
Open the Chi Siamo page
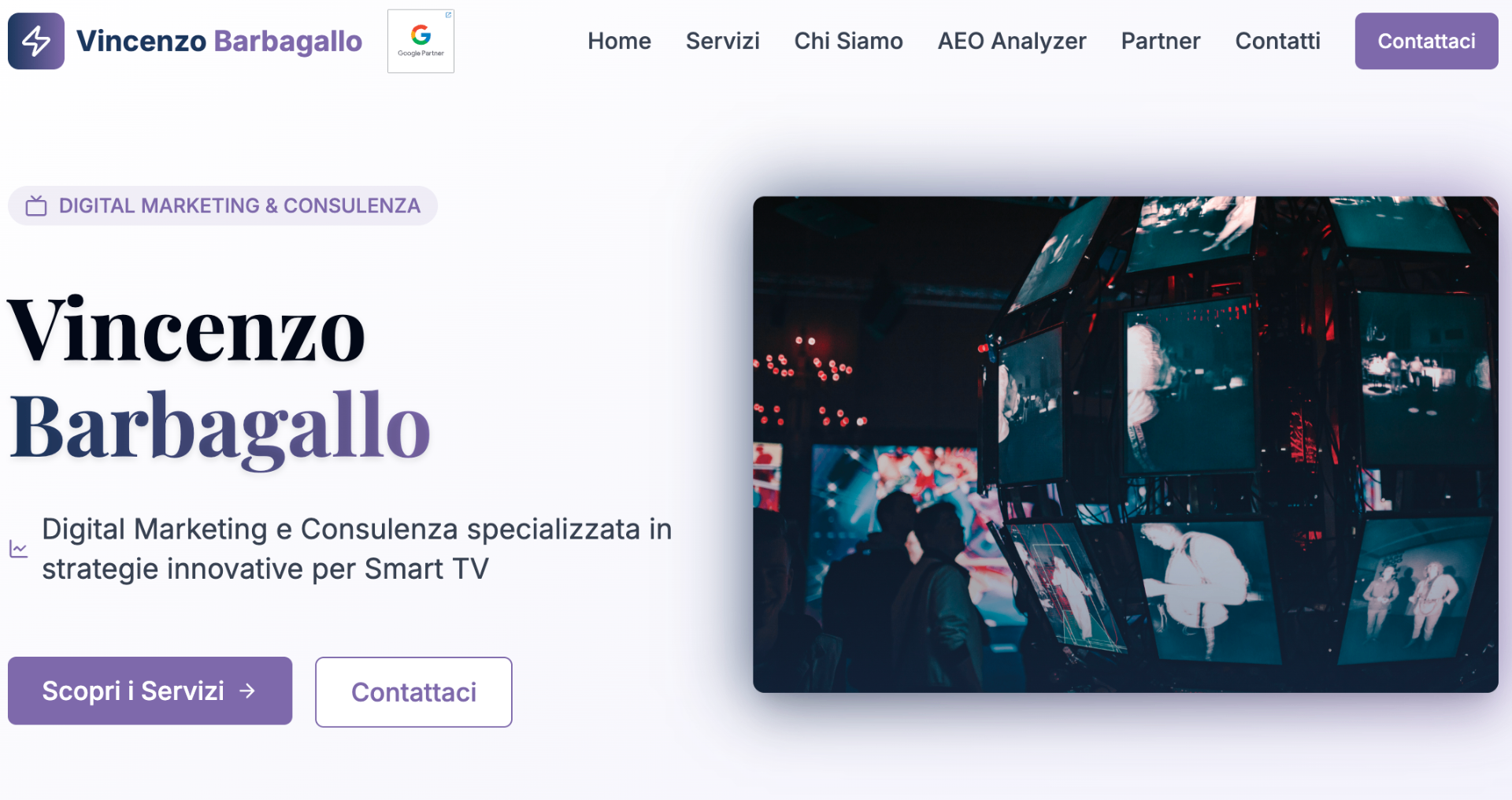click(848, 41)
